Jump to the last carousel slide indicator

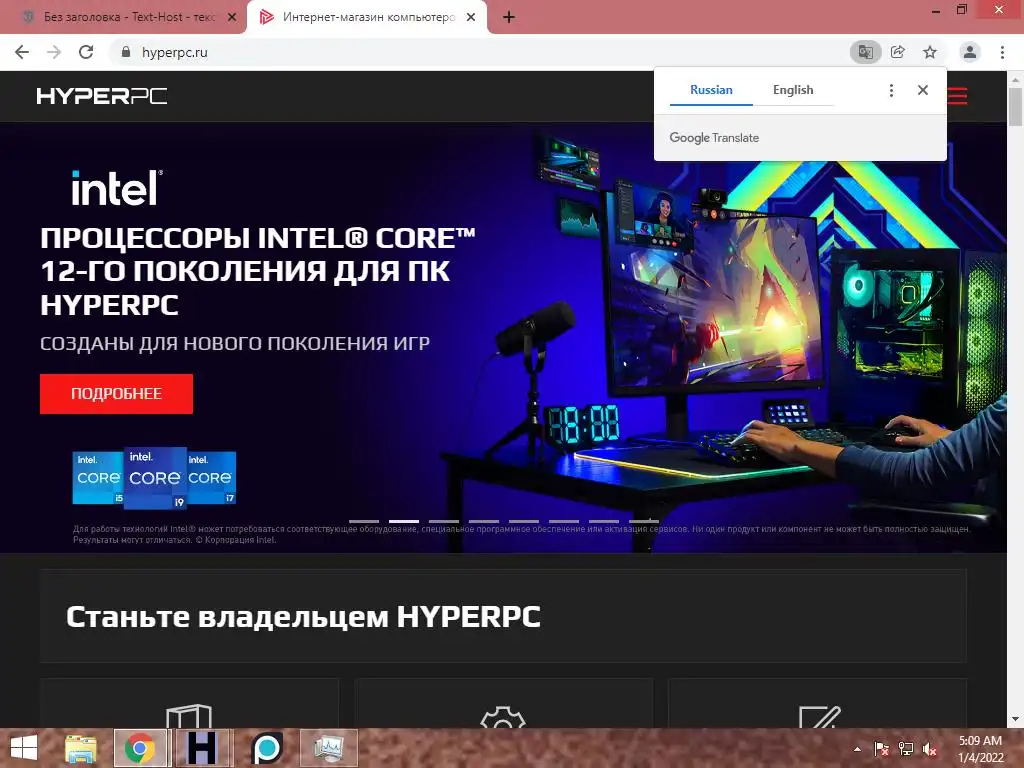point(644,521)
